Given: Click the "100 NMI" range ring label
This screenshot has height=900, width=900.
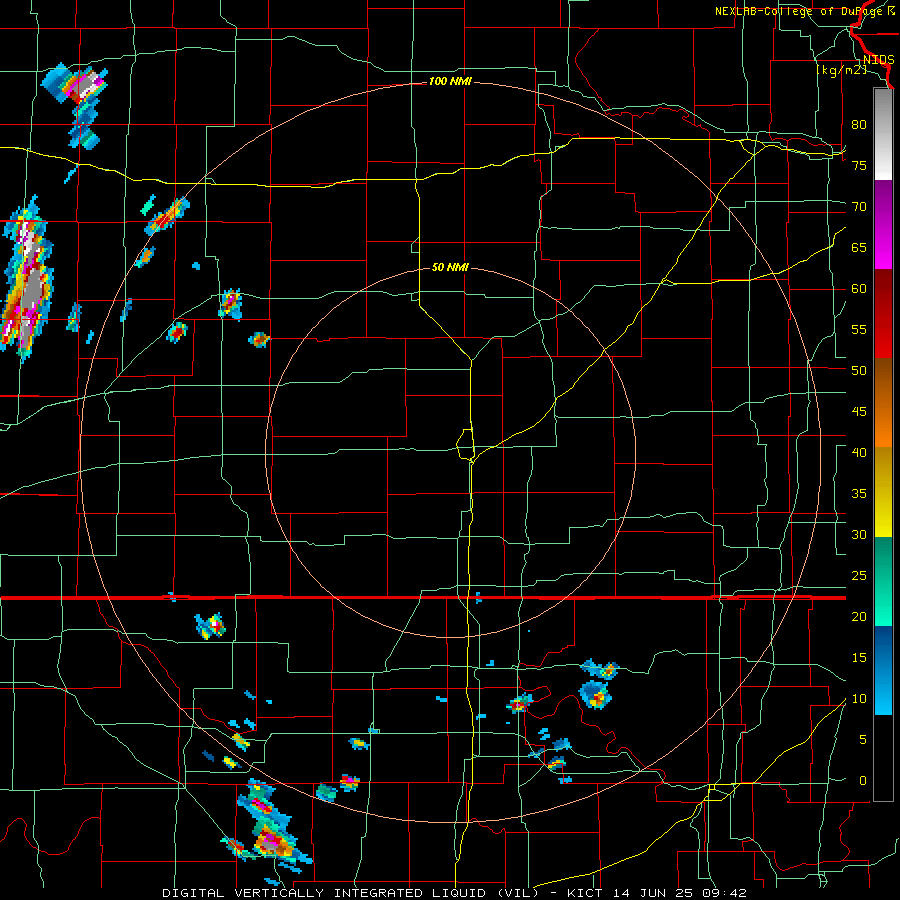Looking at the screenshot, I should pyautogui.click(x=450, y=82).
